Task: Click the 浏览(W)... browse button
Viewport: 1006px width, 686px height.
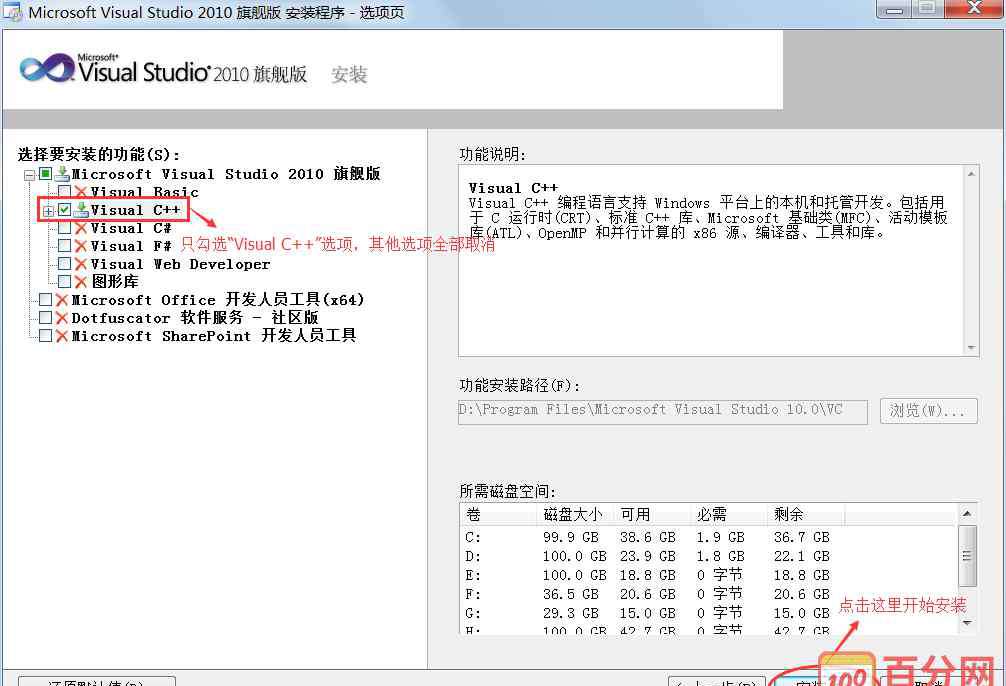Action: [928, 411]
